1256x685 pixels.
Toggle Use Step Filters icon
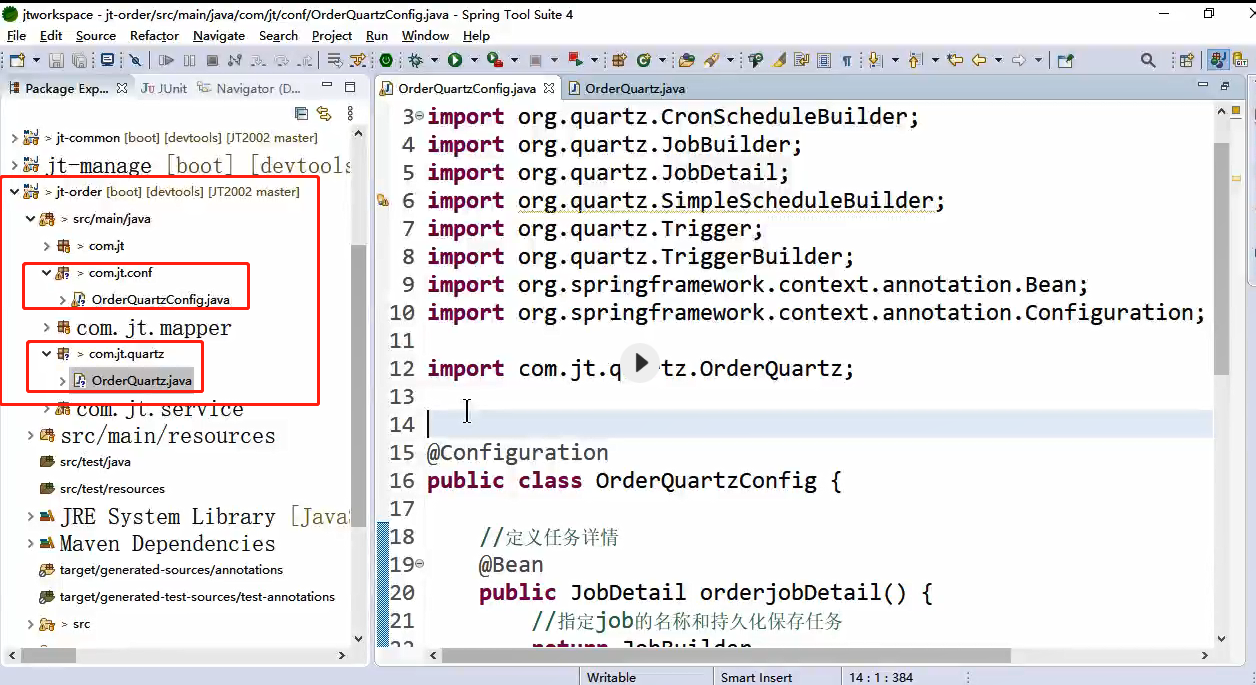[359, 60]
